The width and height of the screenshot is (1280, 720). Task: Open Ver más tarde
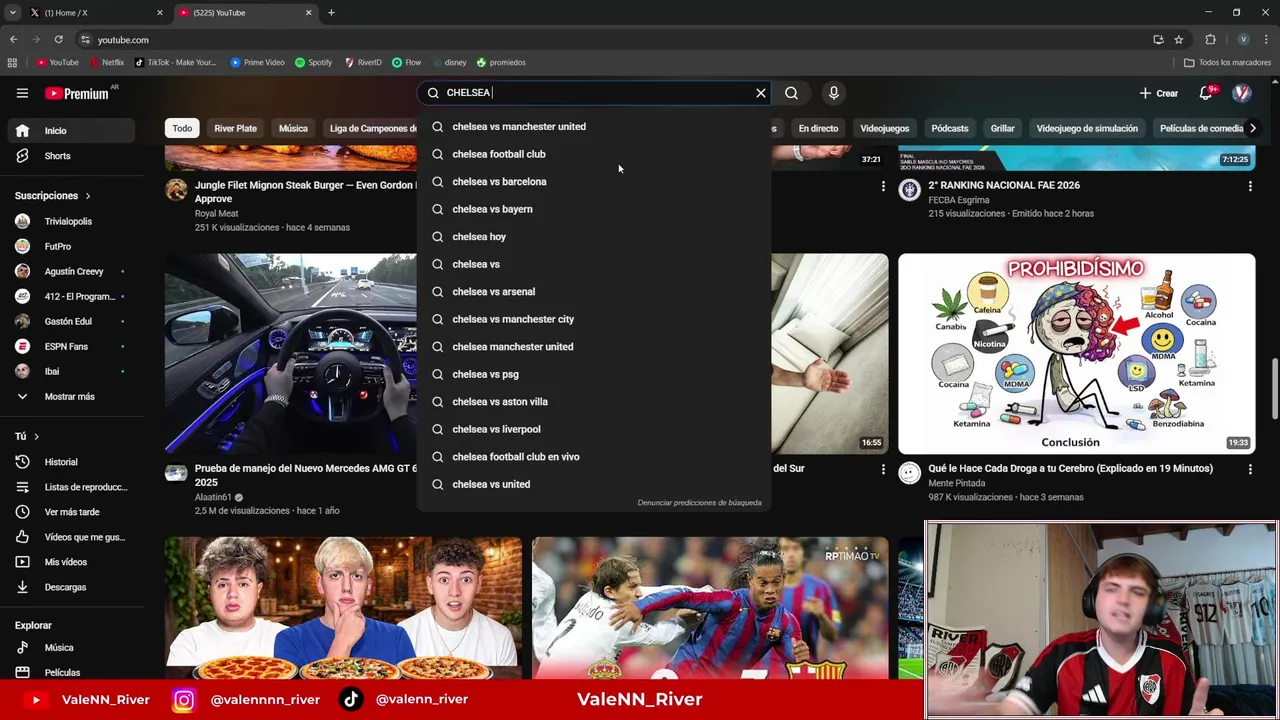[x=70, y=512]
